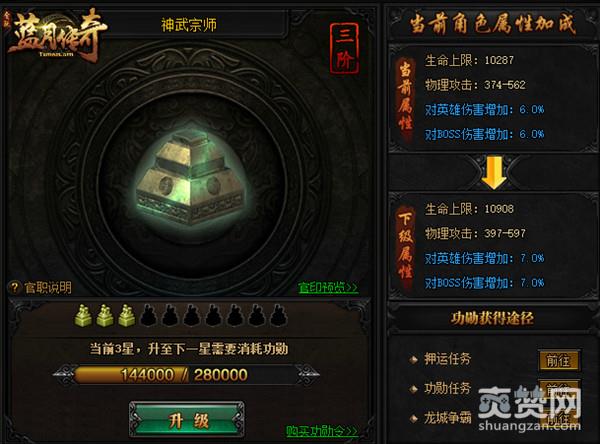The width and height of the screenshot is (600, 444).
Task: Click the yellow down arrow between attribute panels
Action: pos(494,173)
